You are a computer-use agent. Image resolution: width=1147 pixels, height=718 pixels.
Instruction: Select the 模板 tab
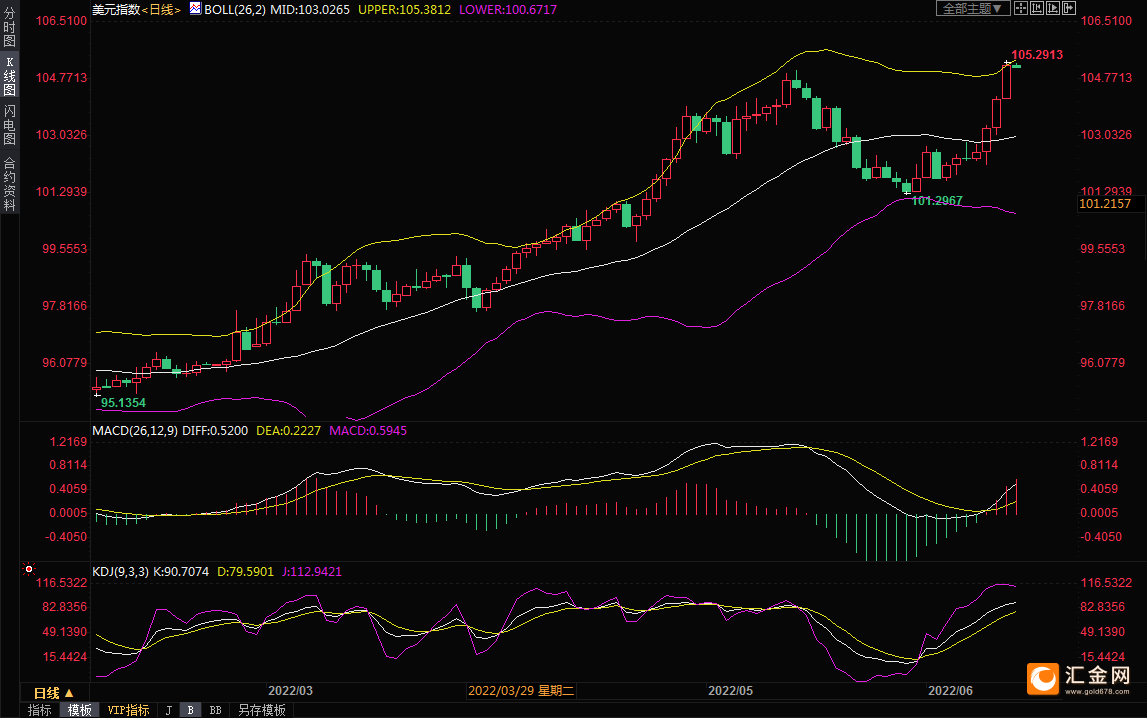tap(80, 710)
